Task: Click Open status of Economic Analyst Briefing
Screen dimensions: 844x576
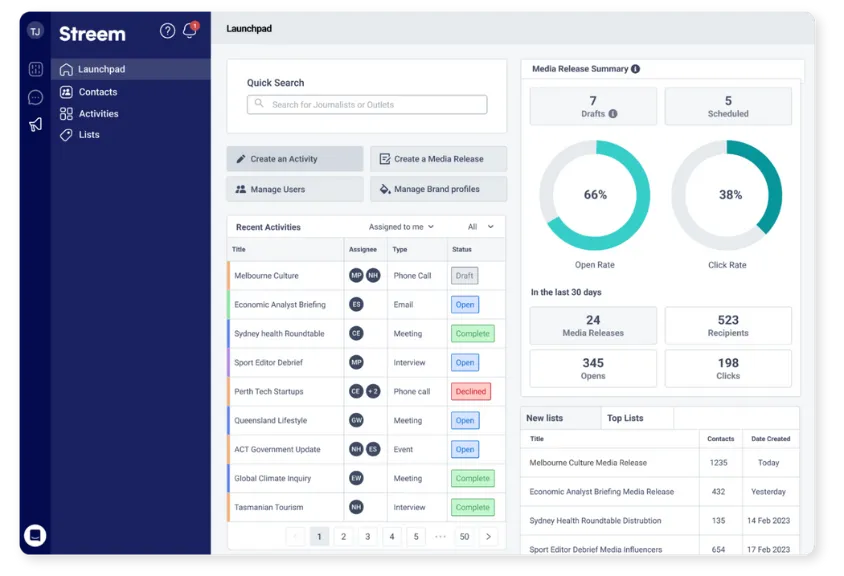Action: 465,305
